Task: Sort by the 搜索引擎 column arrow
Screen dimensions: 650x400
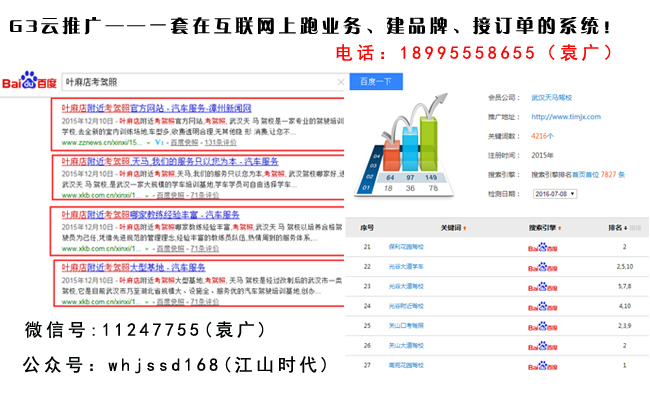Action: click(x=560, y=228)
